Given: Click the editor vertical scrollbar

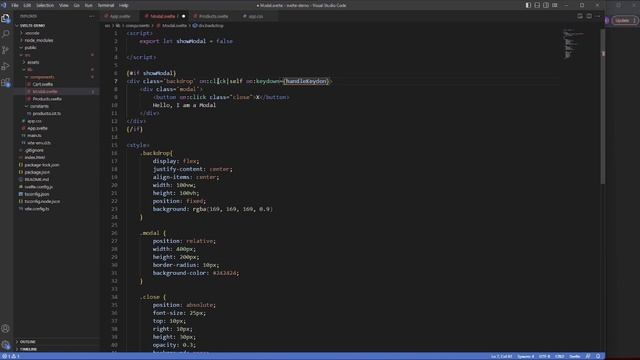Looking at the screenshot, I should (603, 106).
